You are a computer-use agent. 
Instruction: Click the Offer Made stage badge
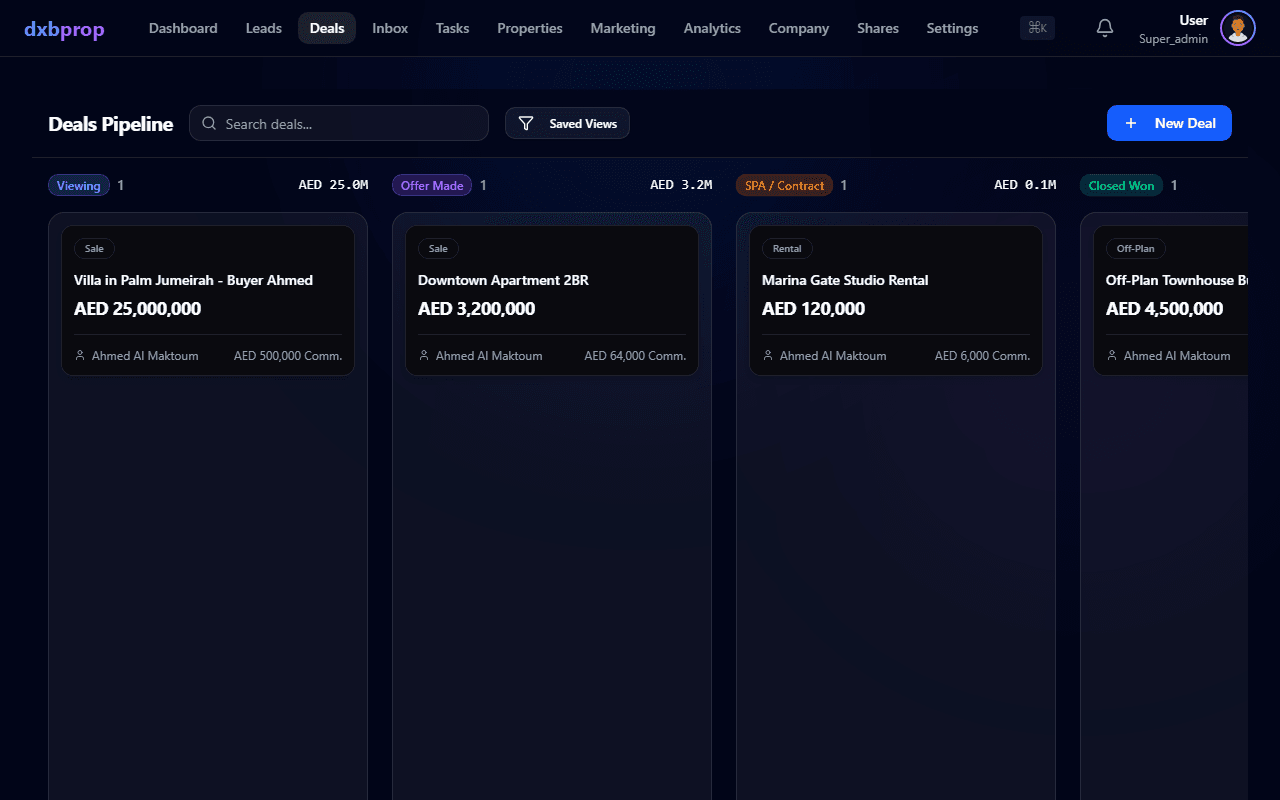point(432,185)
